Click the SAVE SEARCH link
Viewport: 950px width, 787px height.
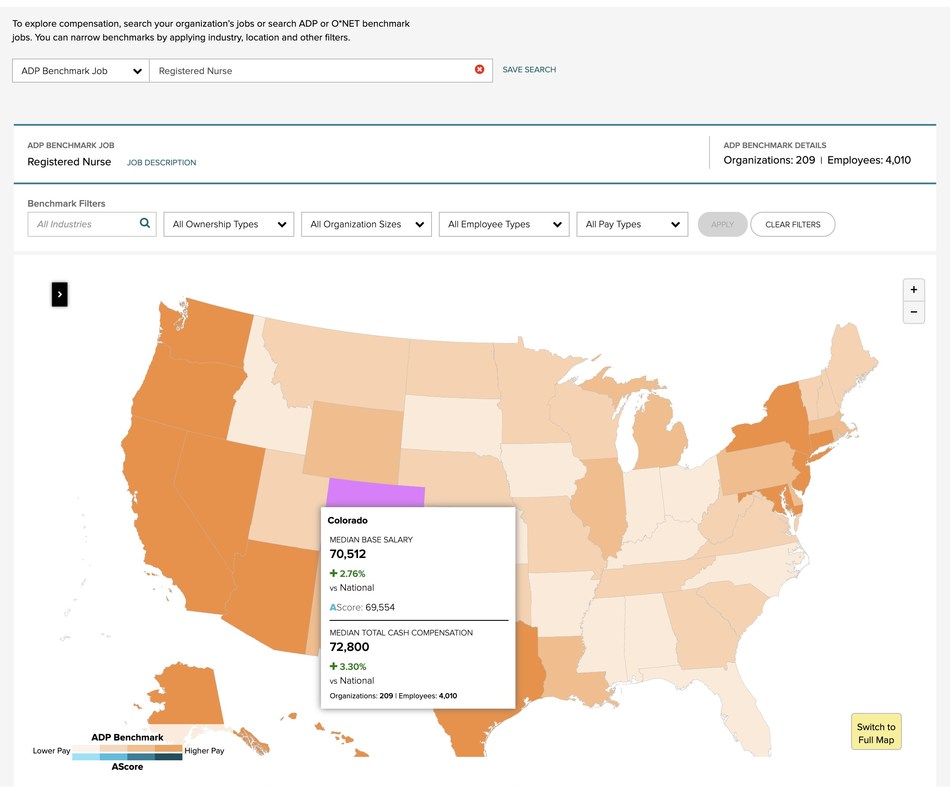click(x=529, y=70)
